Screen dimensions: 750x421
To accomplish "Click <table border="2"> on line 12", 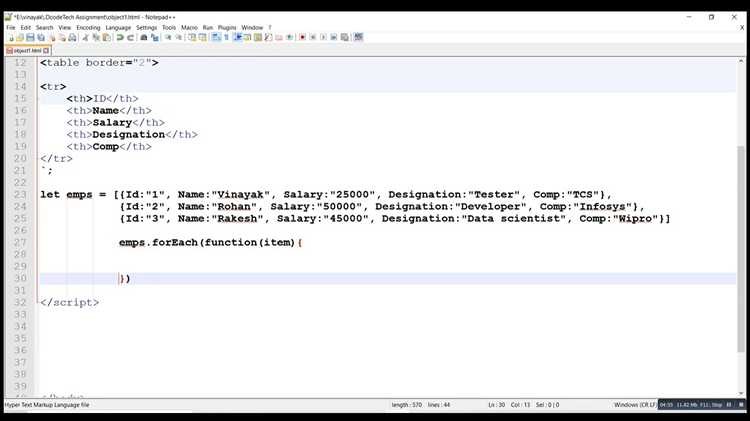I will click(99, 63).
